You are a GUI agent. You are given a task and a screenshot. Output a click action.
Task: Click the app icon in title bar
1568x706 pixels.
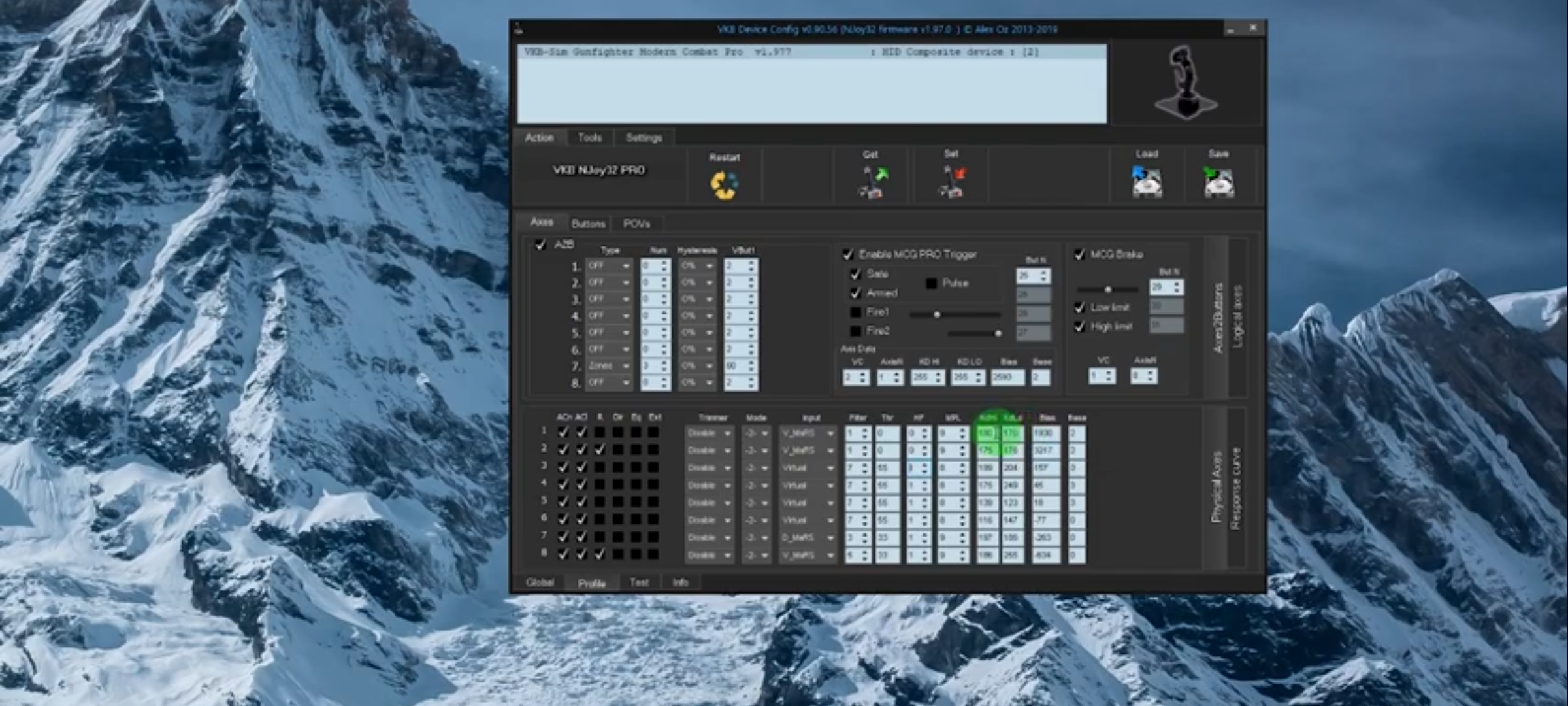(x=518, y=29)
